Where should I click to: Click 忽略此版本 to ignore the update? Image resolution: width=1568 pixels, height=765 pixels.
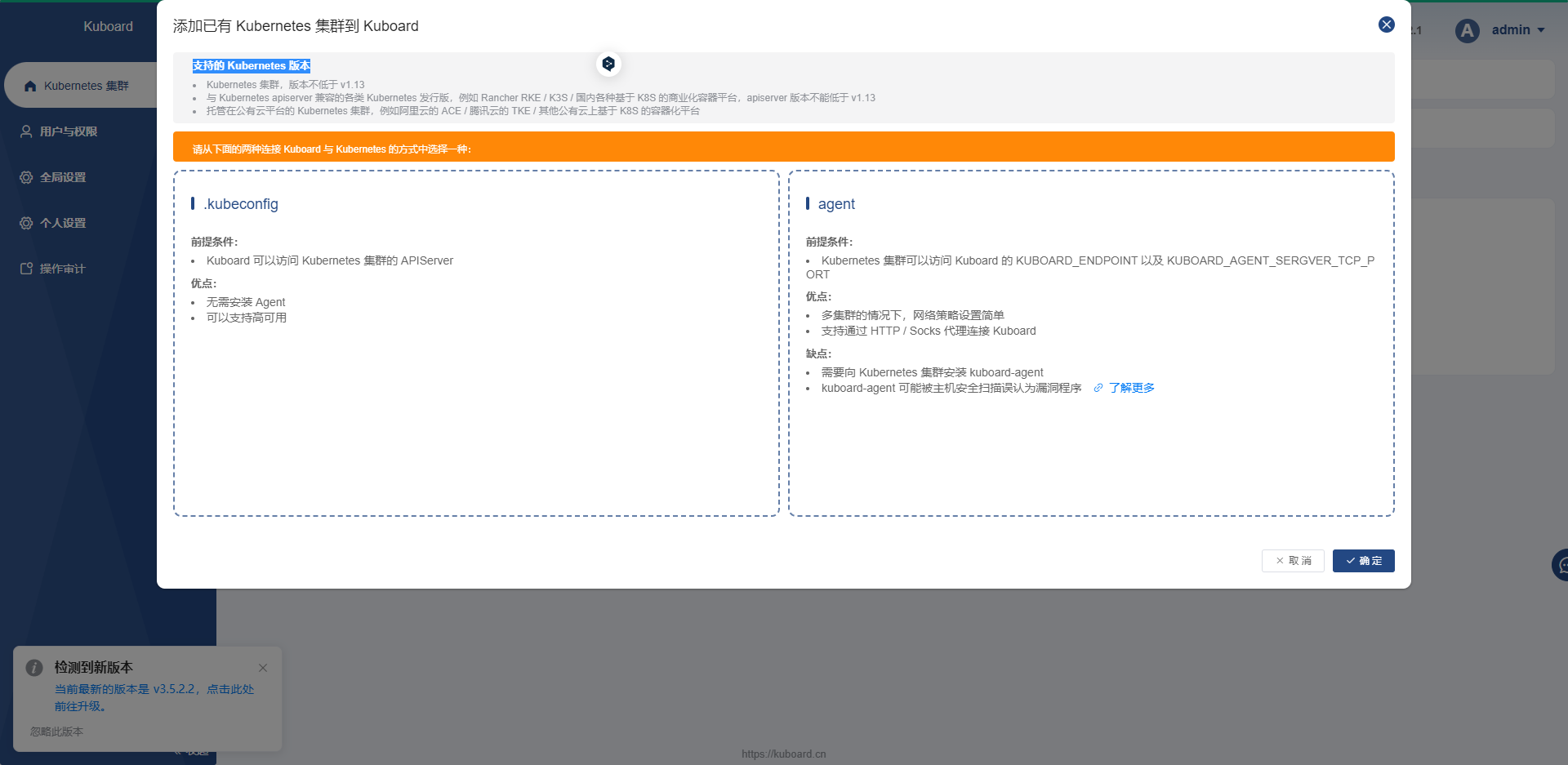pyautogui.click(x=56, y=732)
